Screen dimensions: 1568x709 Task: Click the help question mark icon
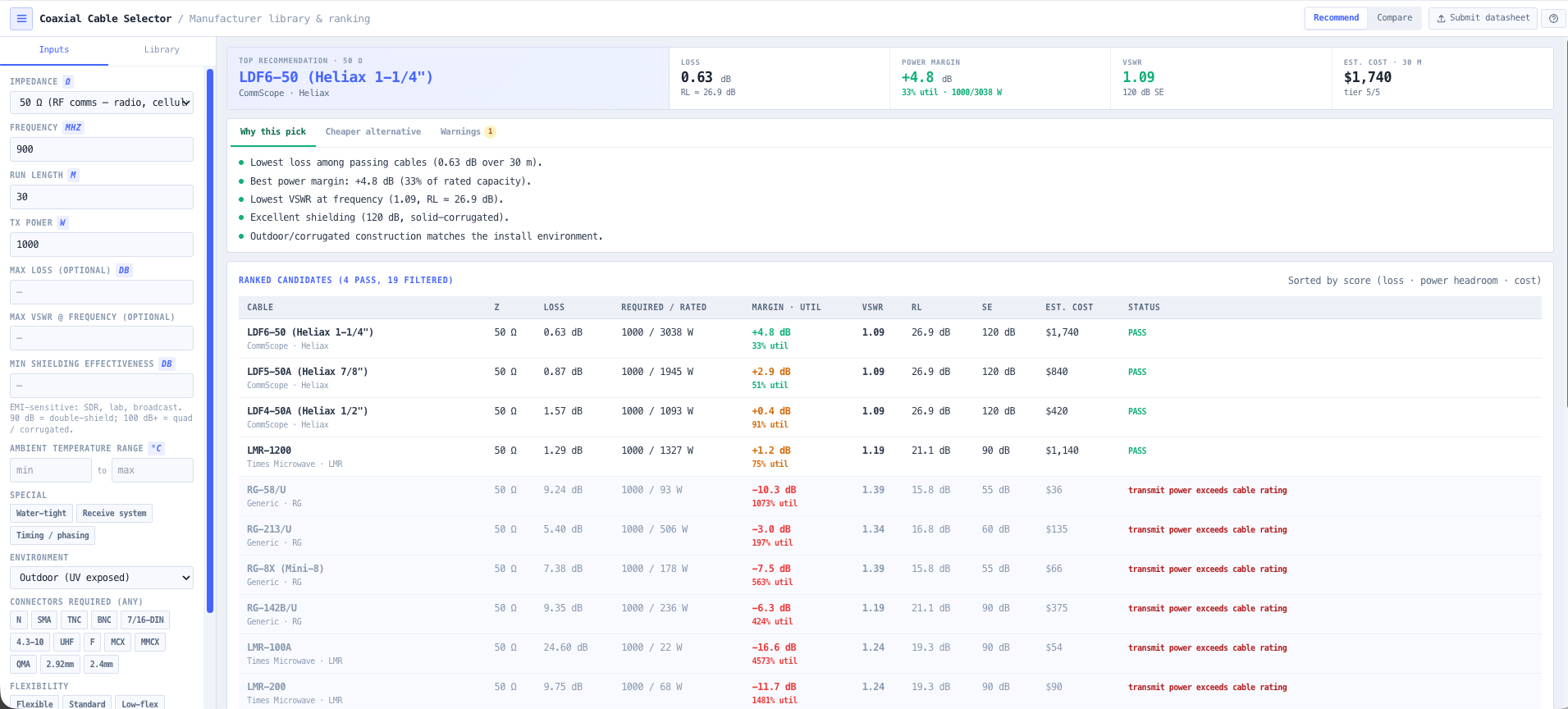[x=1553, y=18]
